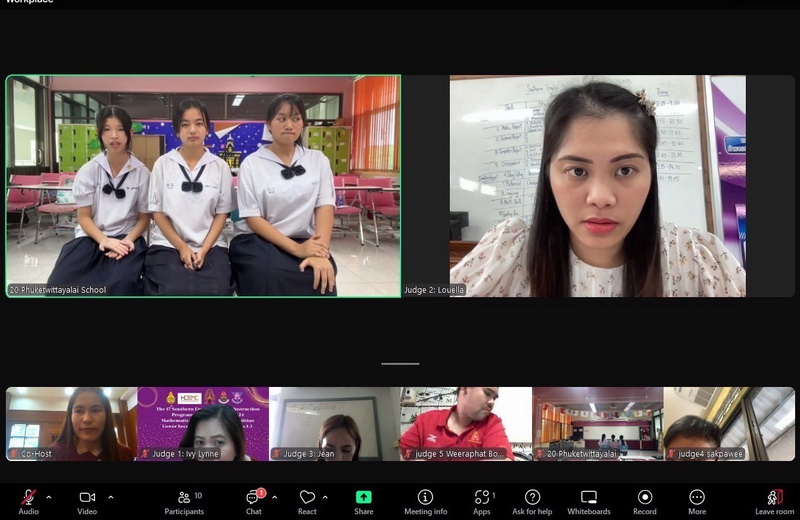The height and width of the screenshot is (520, 800).
Task: Open the Participants panel
Action: pos(184,502)
